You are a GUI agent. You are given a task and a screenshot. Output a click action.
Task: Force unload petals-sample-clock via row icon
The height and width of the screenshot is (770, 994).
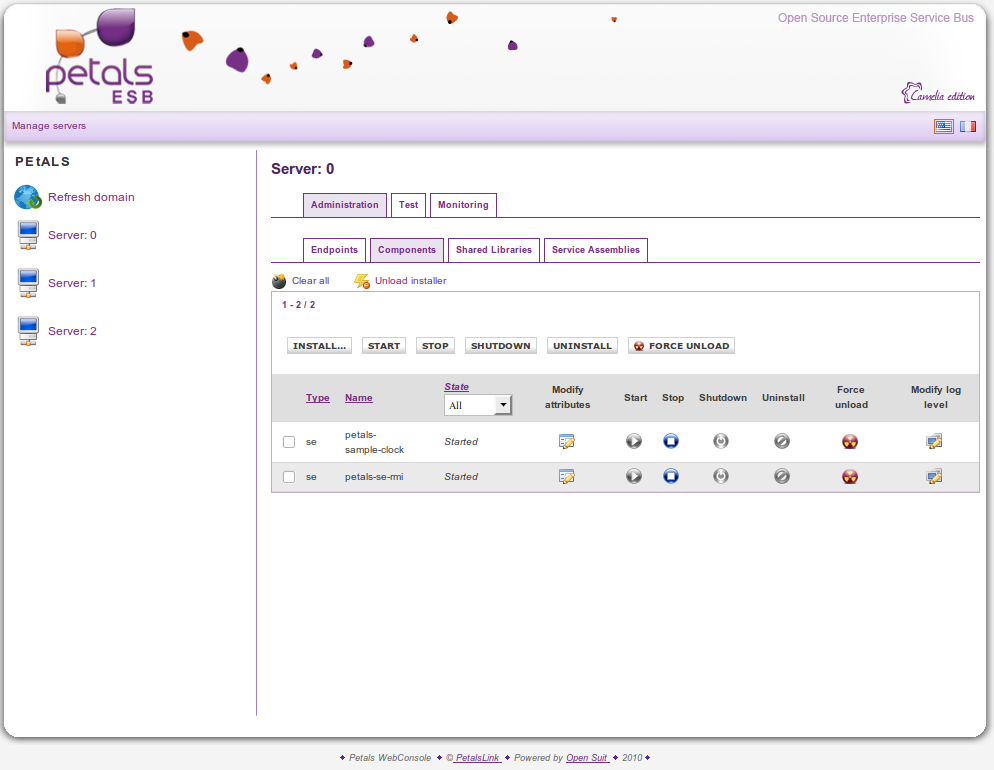850,441
